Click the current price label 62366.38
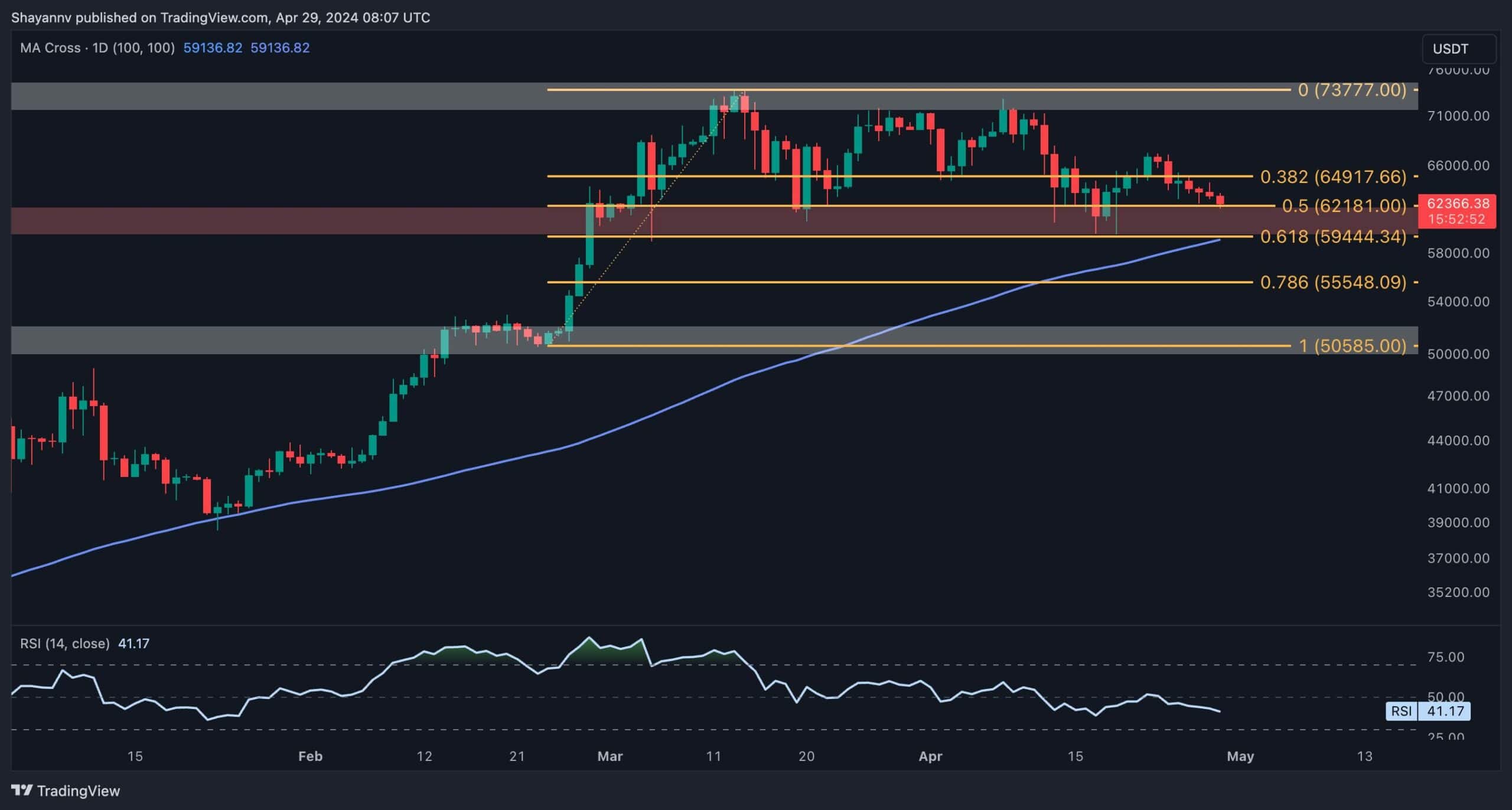The image size is (1512, 810). (x=1457, y=204)
